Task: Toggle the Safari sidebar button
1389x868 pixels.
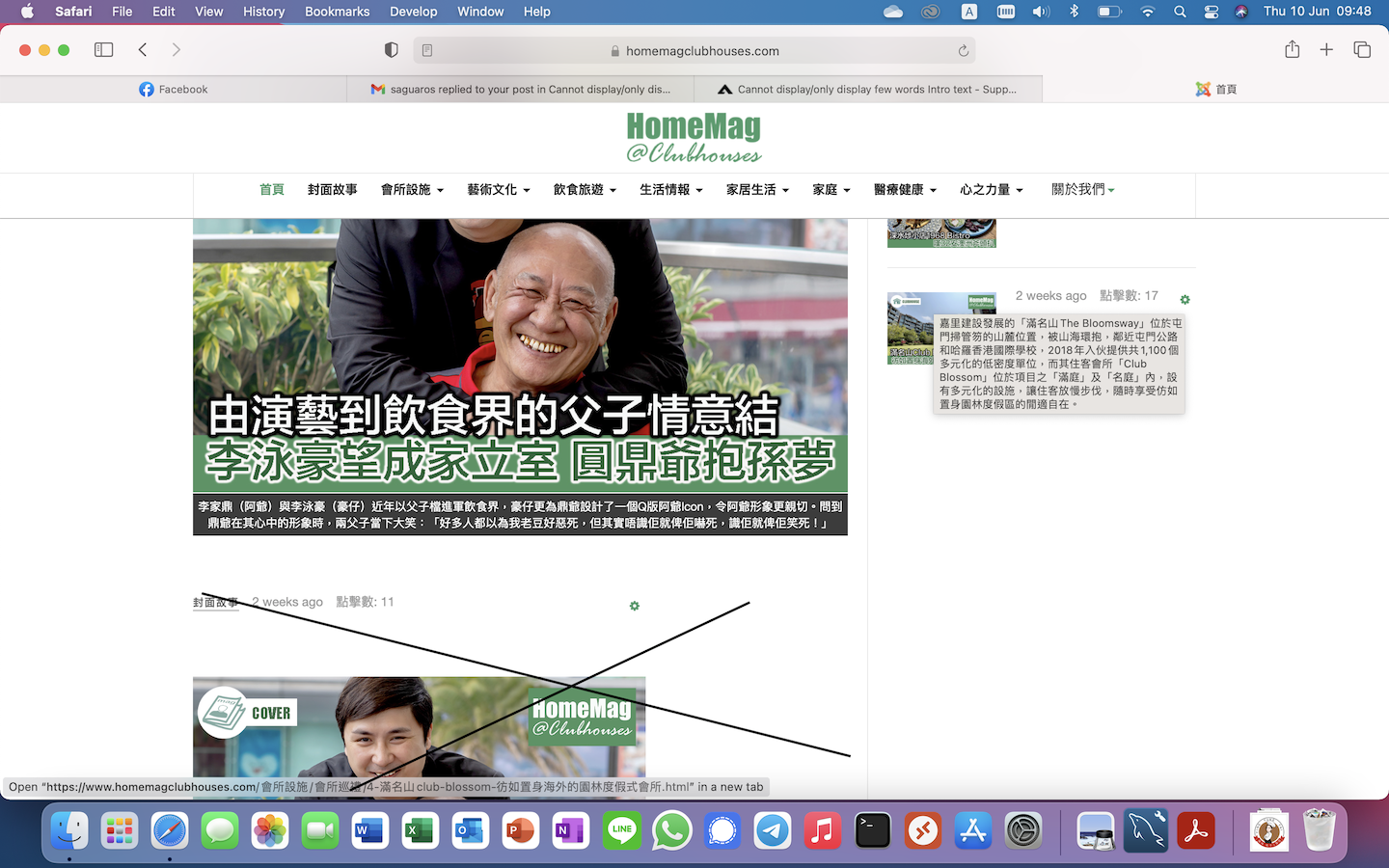Action: click(x=104, y=50)
